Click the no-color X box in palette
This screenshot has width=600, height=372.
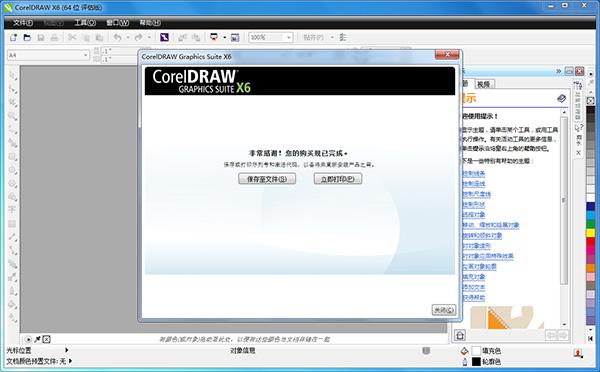coord(591,101)
